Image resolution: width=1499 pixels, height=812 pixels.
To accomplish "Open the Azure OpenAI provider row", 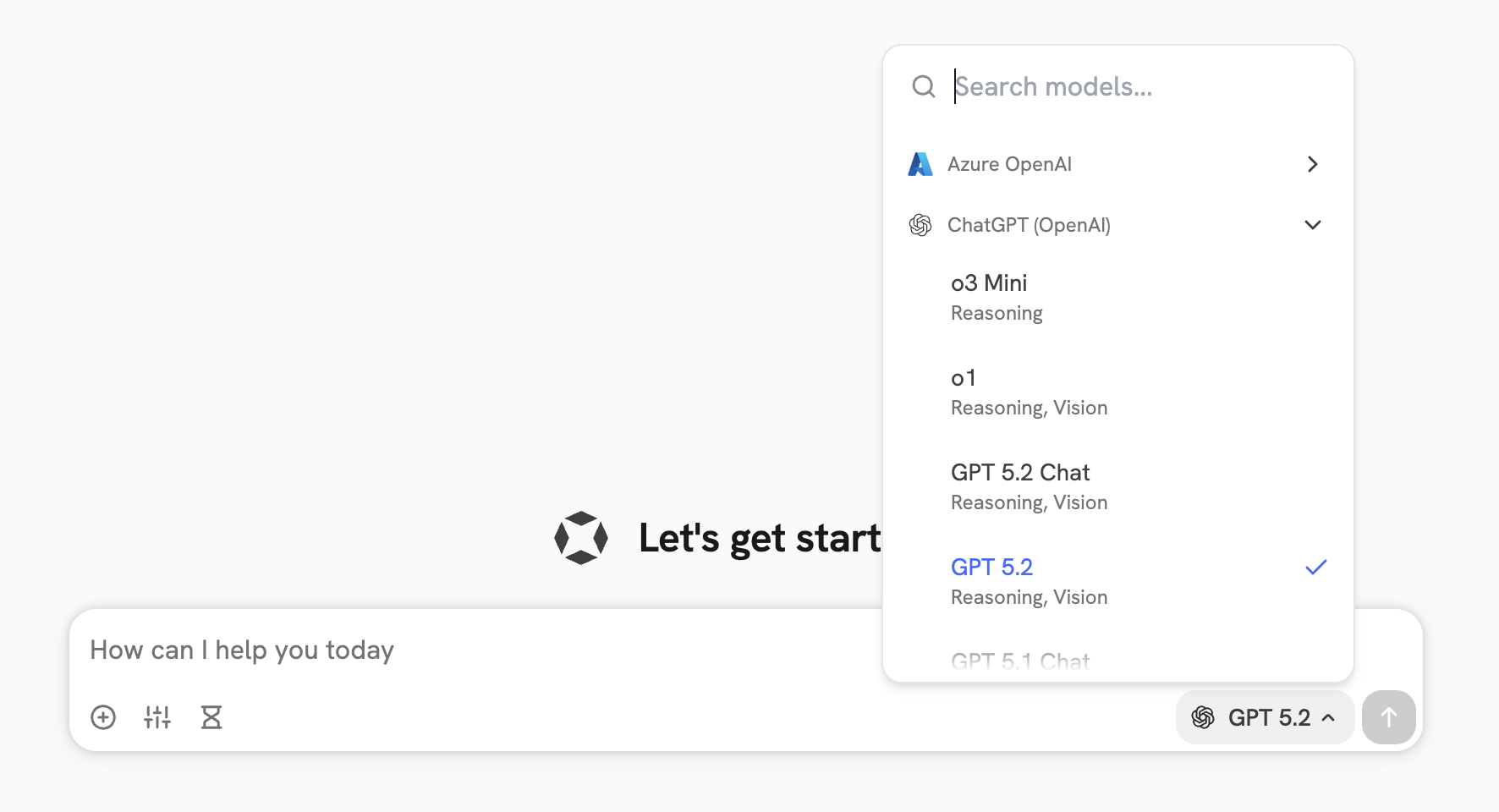I will pos(1117,164).
